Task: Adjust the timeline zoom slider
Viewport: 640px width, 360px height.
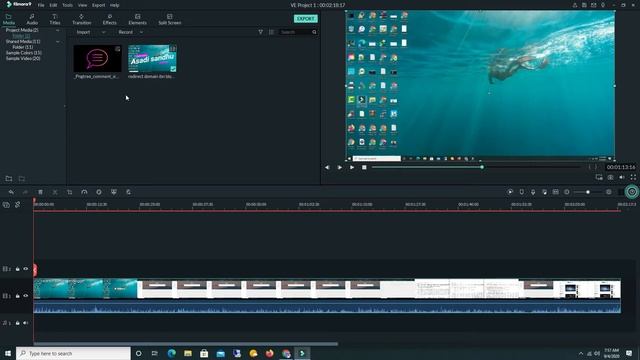Action: coord(587,192)
